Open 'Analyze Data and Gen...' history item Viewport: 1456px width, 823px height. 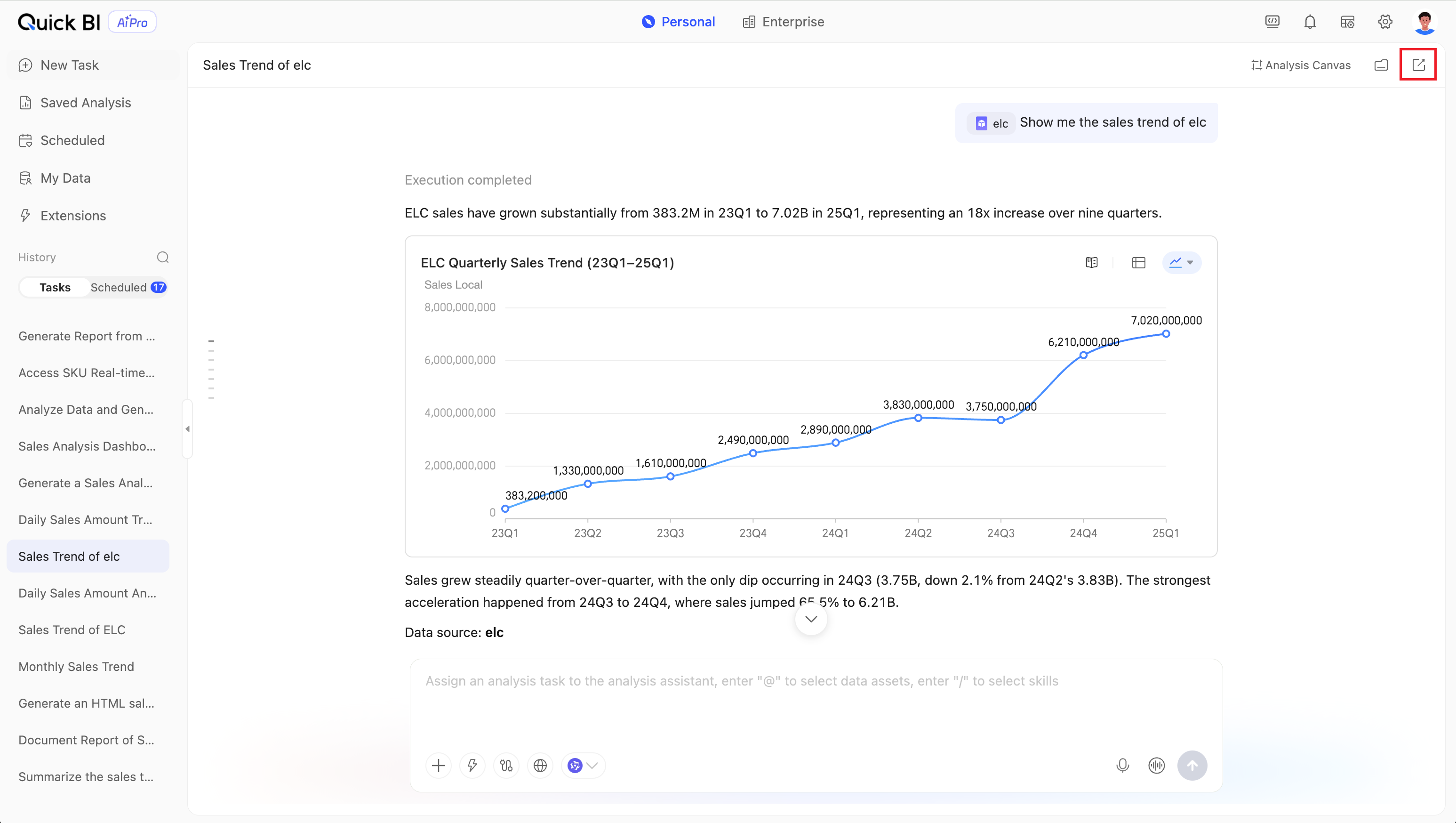88,410
